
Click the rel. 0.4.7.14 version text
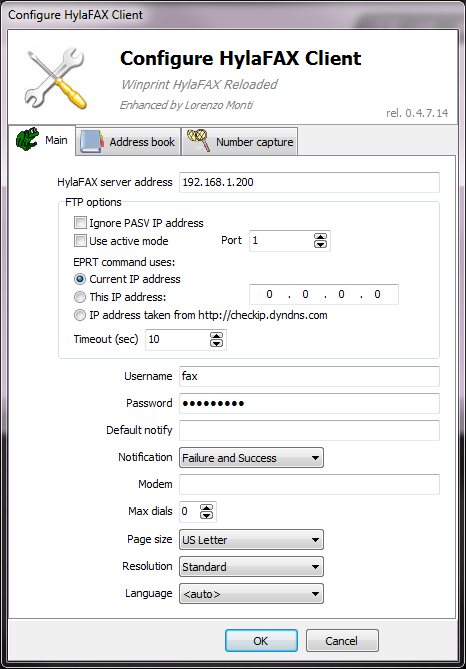coord(417,113)
